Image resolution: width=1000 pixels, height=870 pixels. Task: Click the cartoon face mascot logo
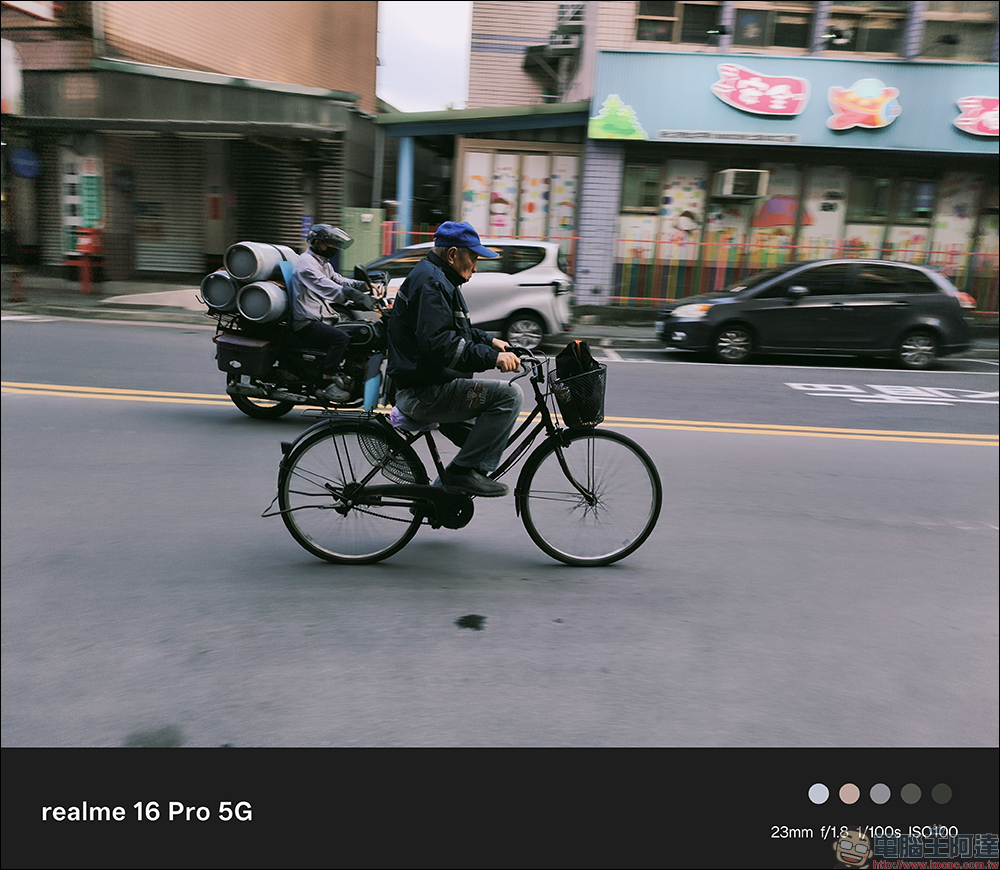pyautogui.click(x=853, y=849)
